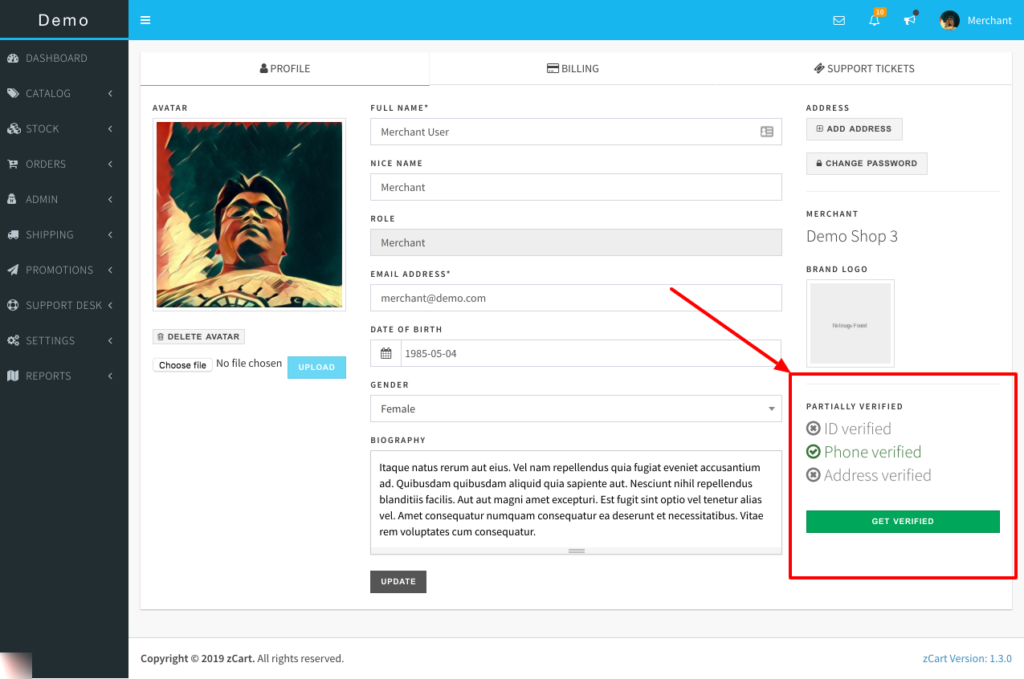1024x679 pixels.
Task: Click the Add Address button
Action: point(854,129)
